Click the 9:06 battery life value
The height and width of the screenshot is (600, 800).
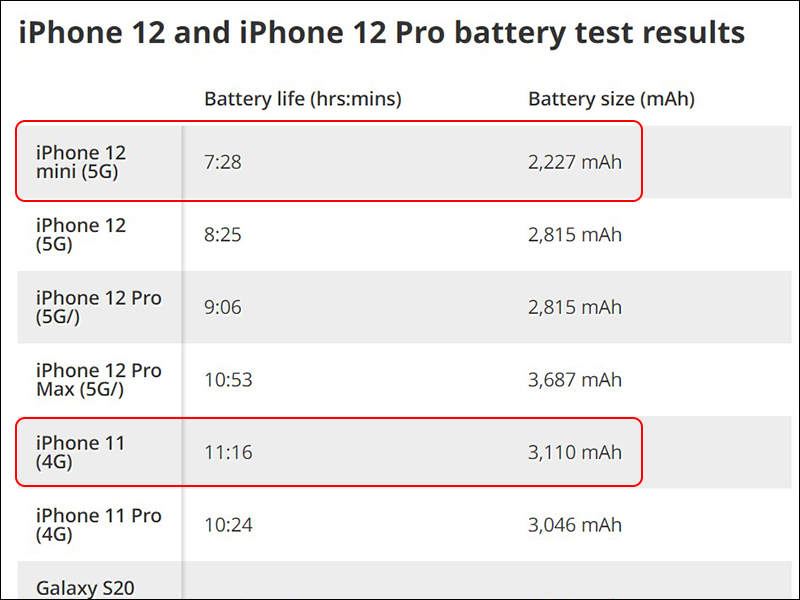coord(223,307)
